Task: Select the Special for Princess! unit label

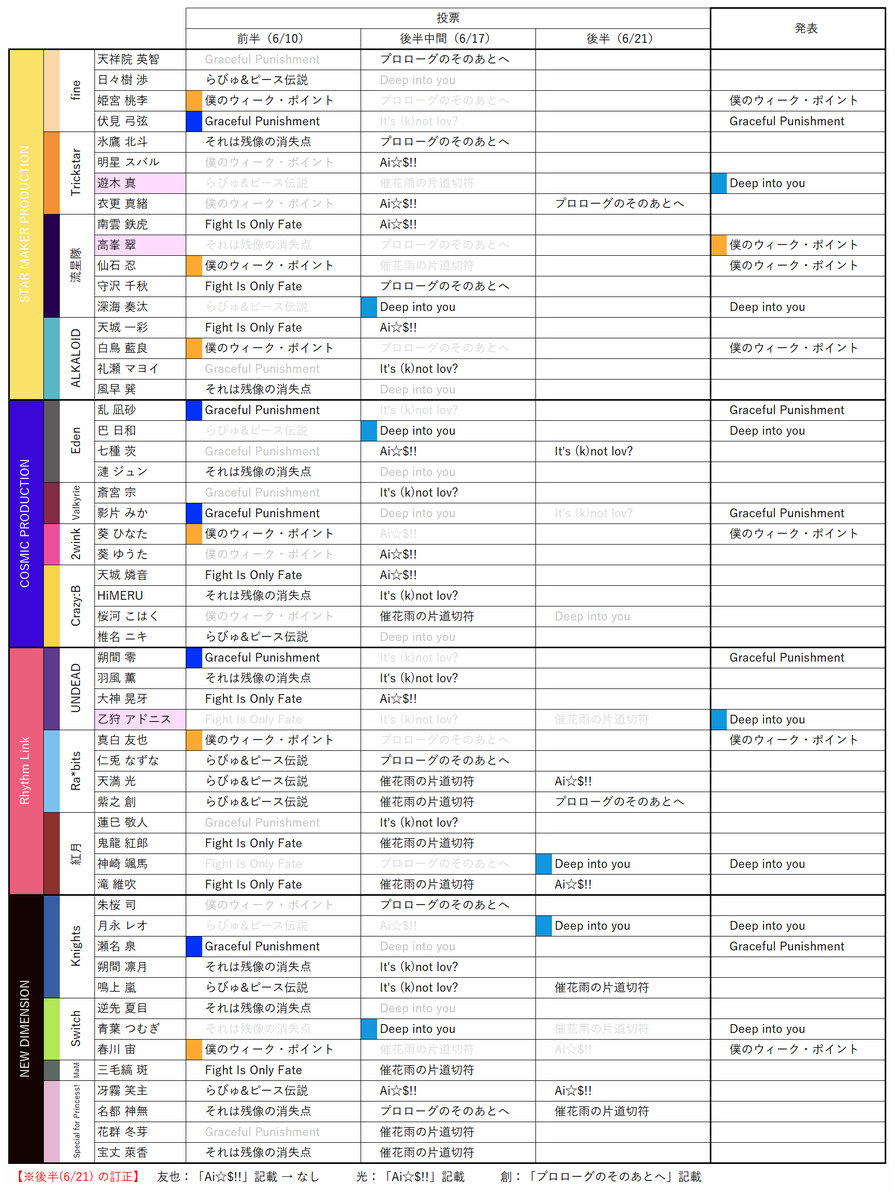Action: pyautogui.click(x=77, y=1121)
